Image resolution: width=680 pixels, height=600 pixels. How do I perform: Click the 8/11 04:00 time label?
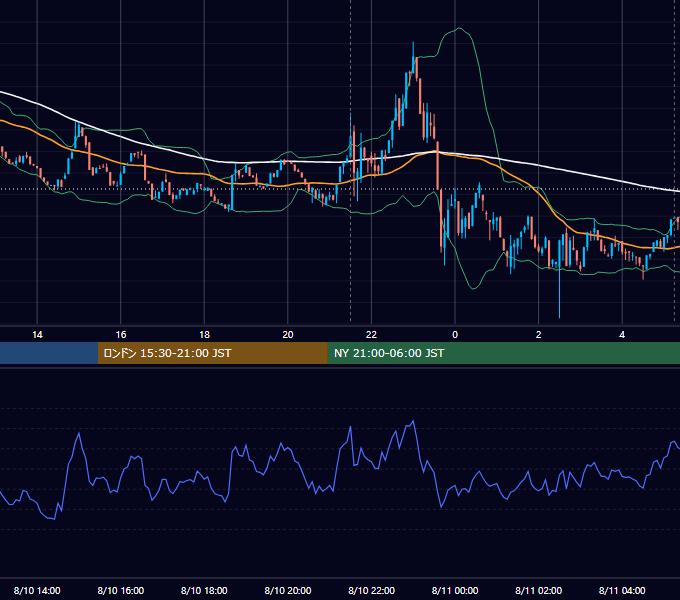pyautogui.click(x=622, y=590)
